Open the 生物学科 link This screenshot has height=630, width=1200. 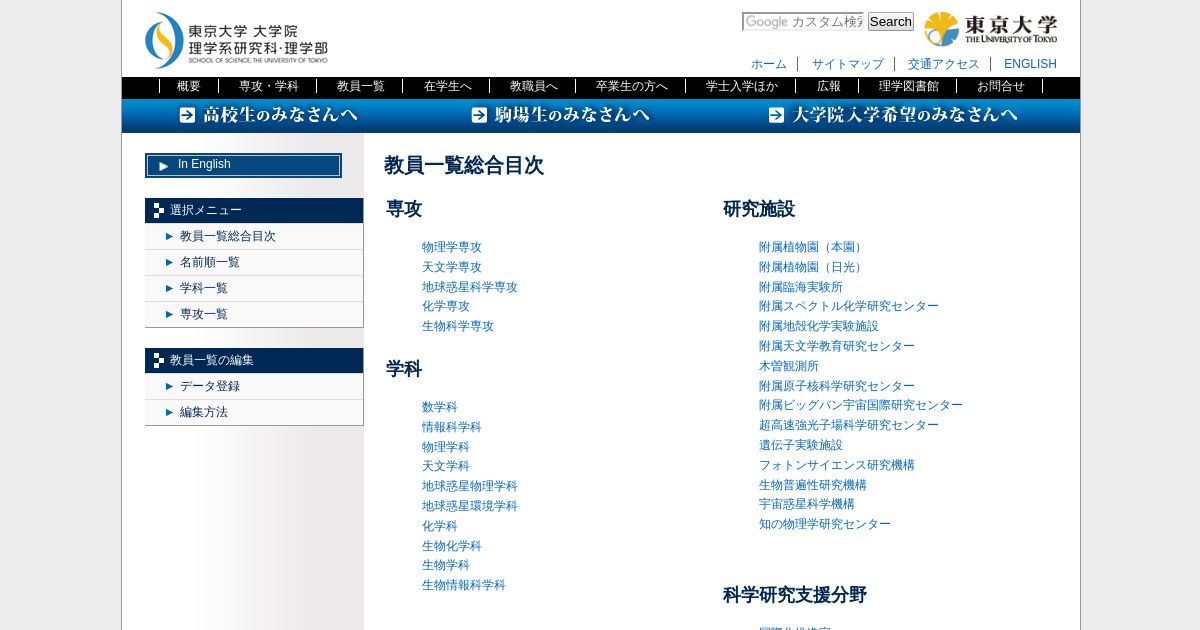coord(446,565)
